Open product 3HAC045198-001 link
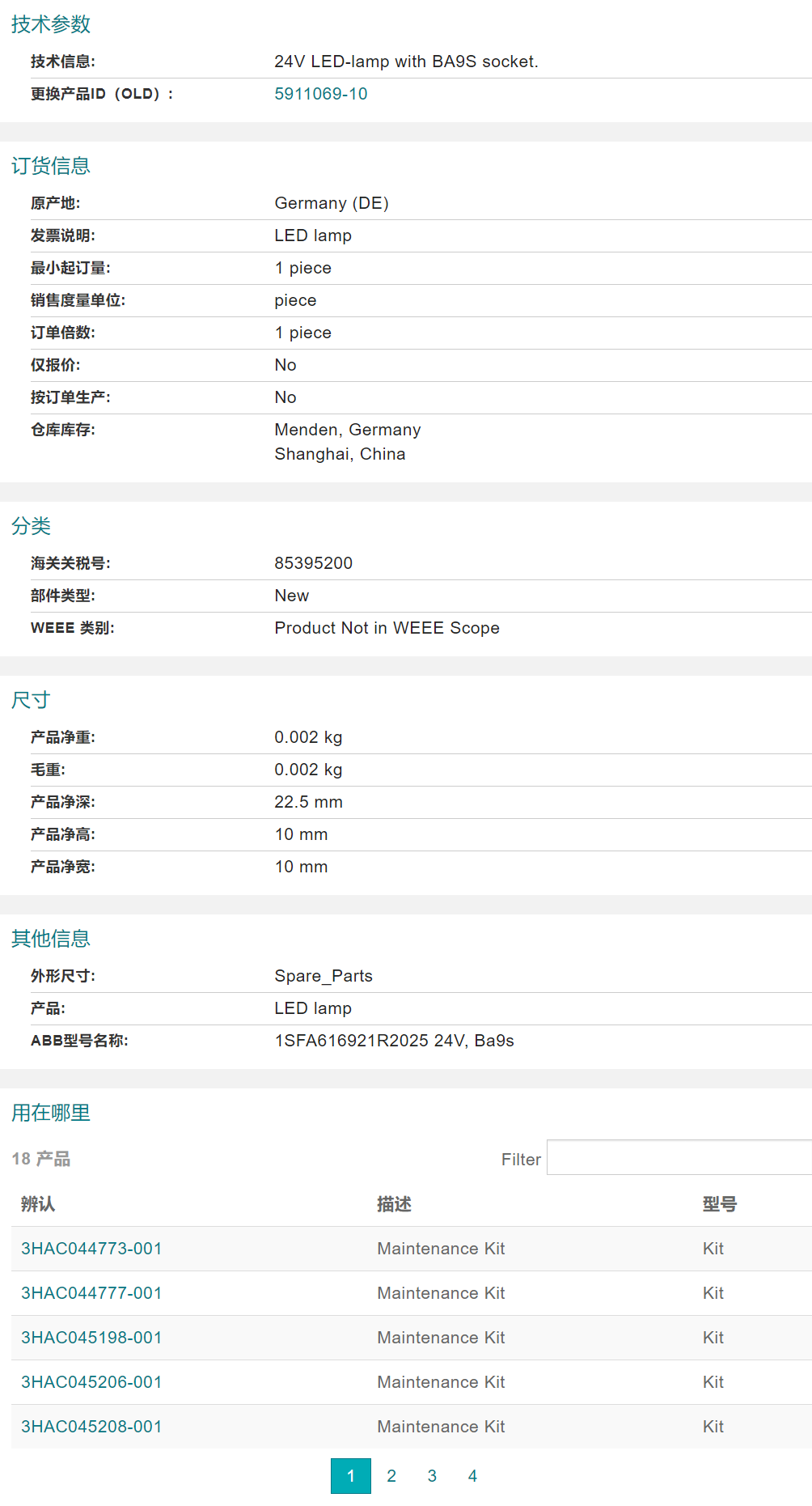 (91, 1338)
